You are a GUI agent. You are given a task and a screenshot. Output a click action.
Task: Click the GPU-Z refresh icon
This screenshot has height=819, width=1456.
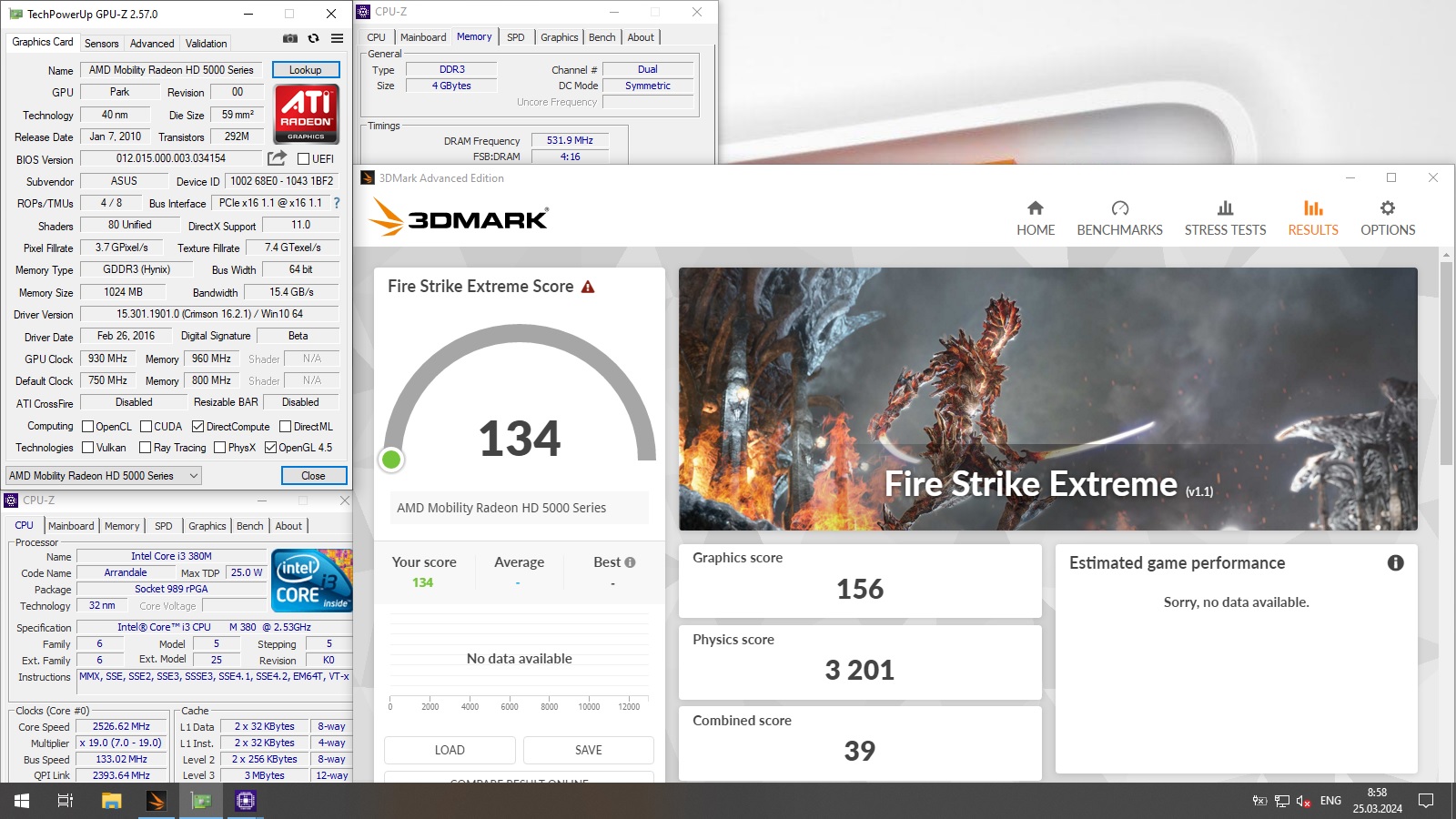[x=313, y=39]
